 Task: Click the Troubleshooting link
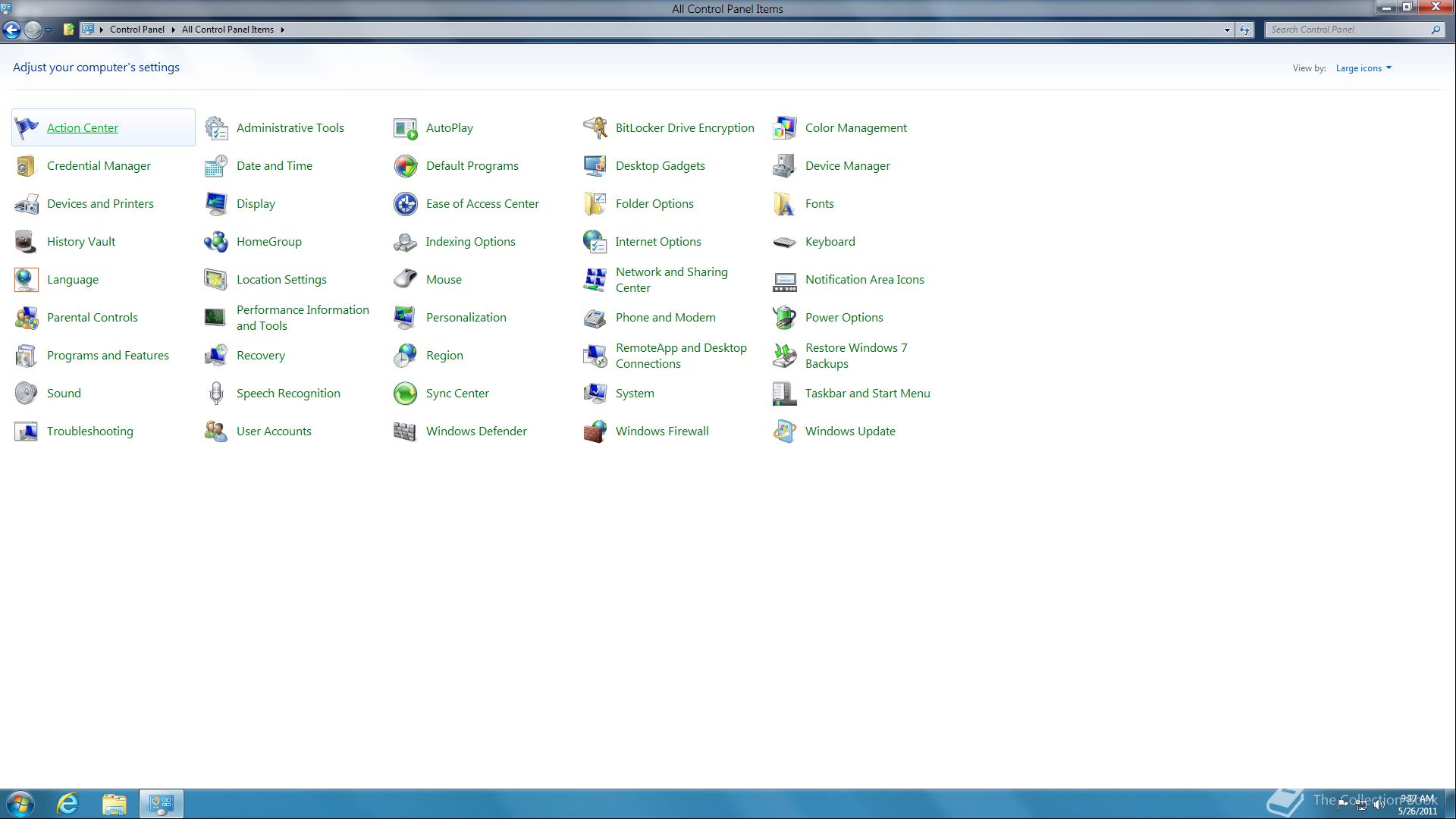(x=90, y=431)
